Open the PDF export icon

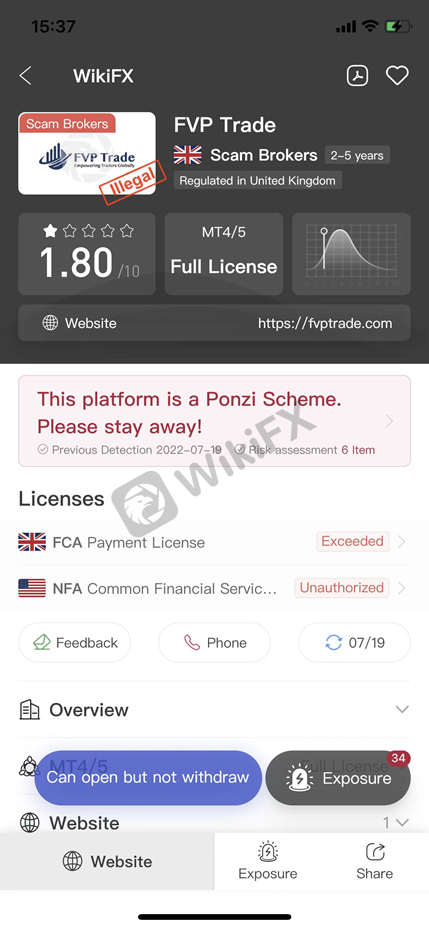point(357,76)
